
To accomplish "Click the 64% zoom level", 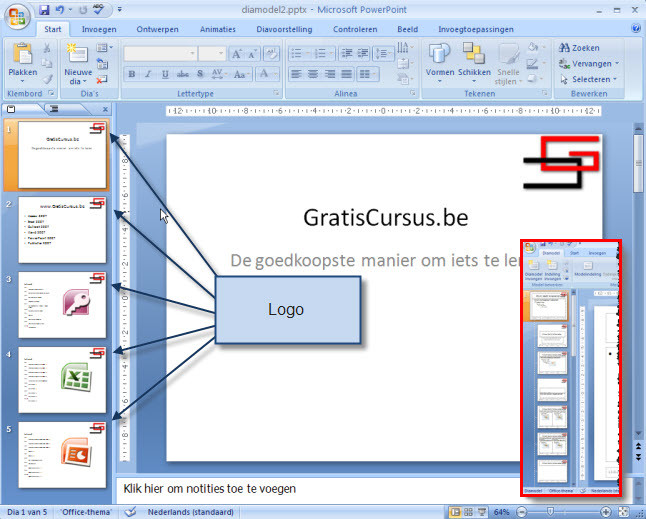I will coord(501,512).
